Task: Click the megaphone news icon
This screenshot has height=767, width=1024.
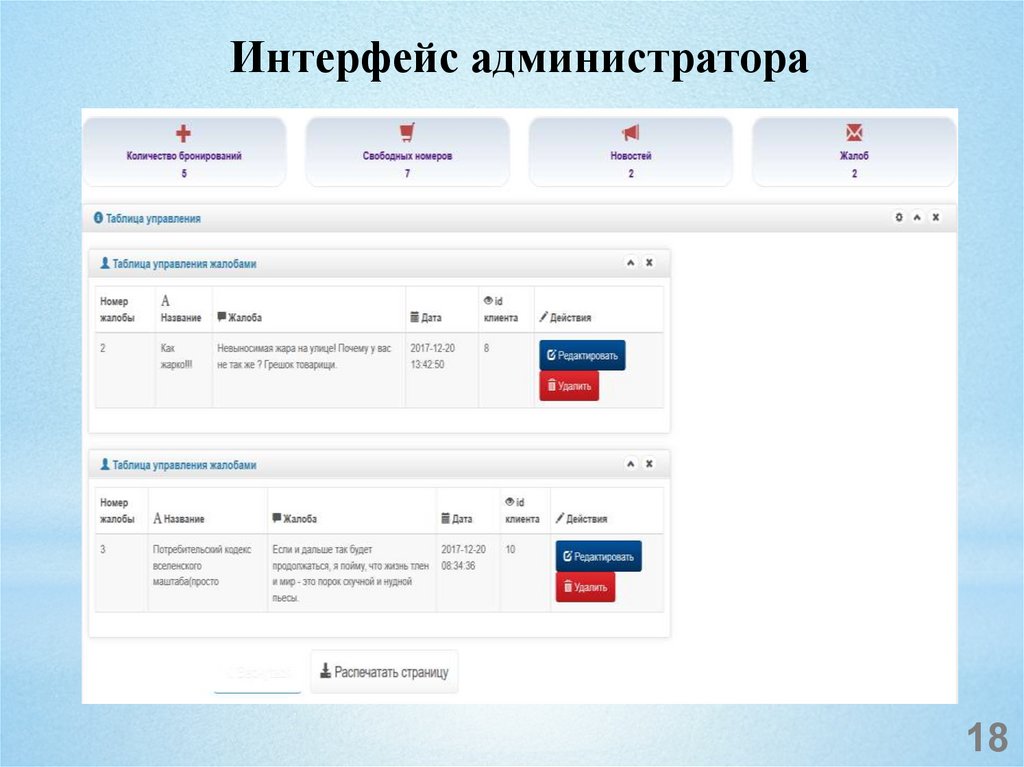Action: tap(630, 133)
